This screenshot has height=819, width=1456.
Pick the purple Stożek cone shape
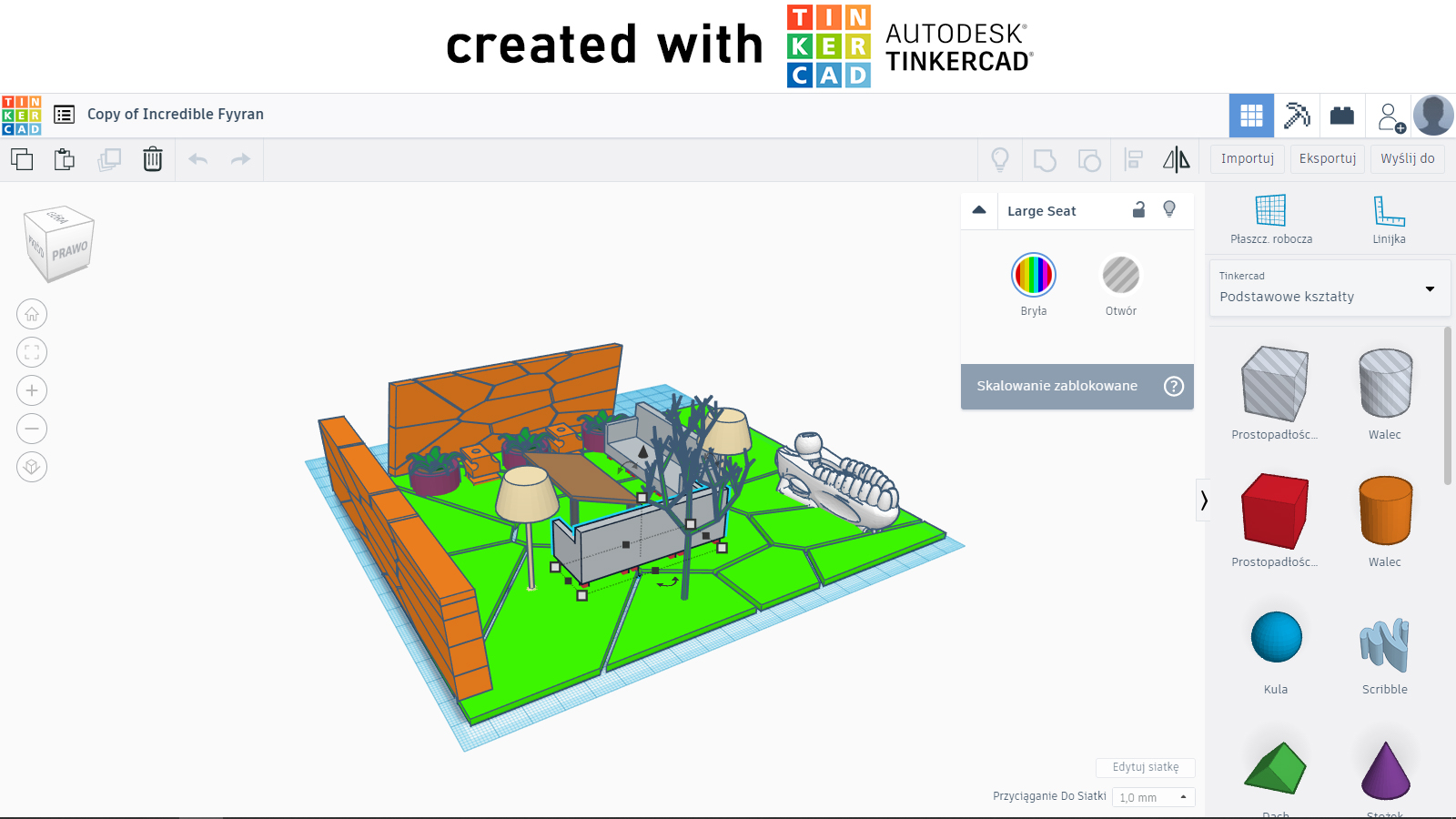tap(1385, 770)
